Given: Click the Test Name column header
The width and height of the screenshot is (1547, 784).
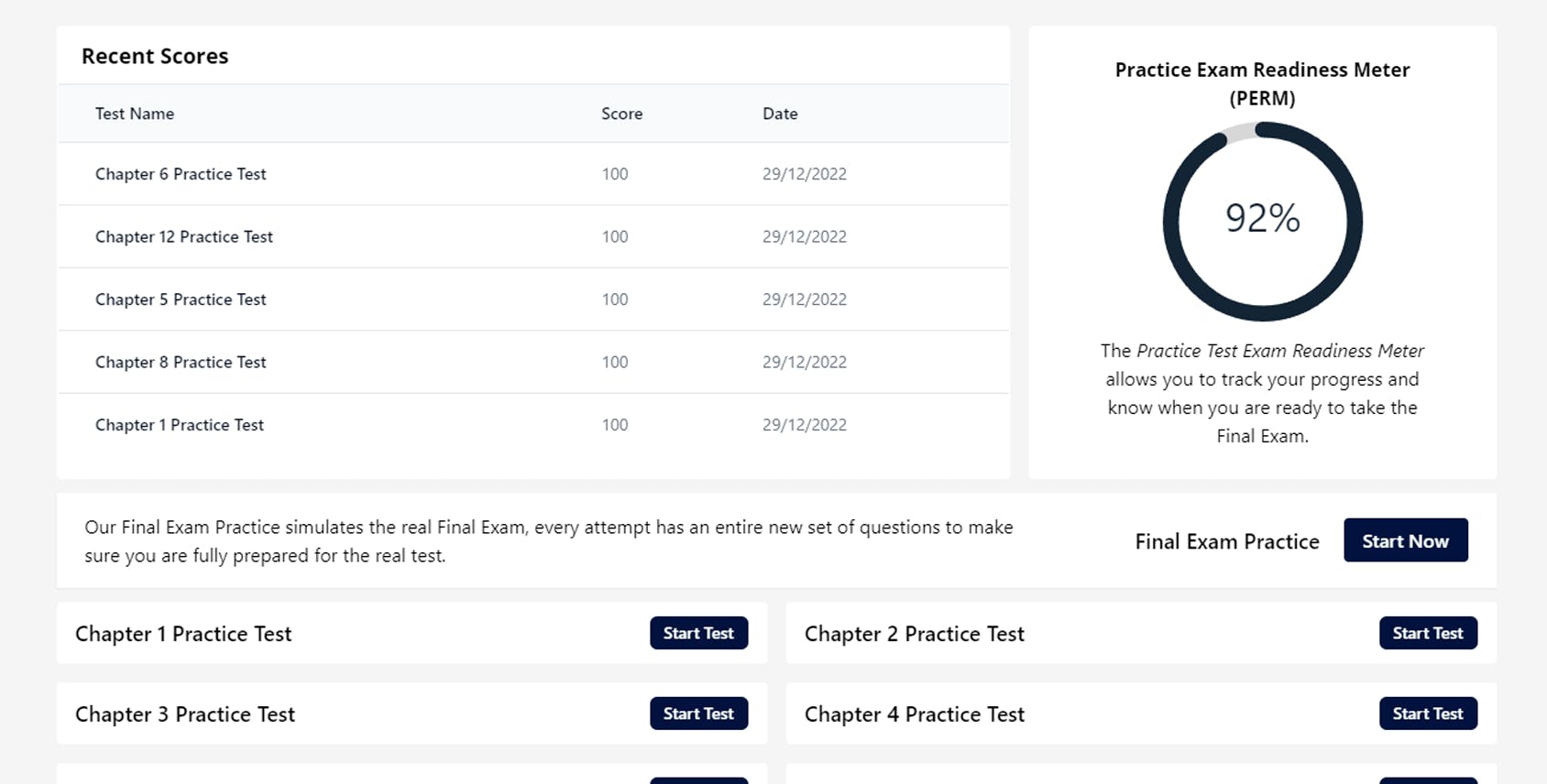Looking at the screenshot, I should [135, 114].
